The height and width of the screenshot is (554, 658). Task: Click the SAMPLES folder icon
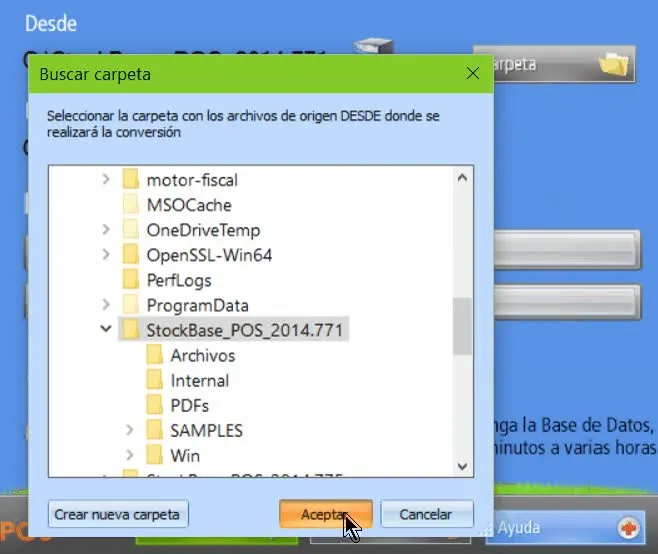click(x=154, y=430)
